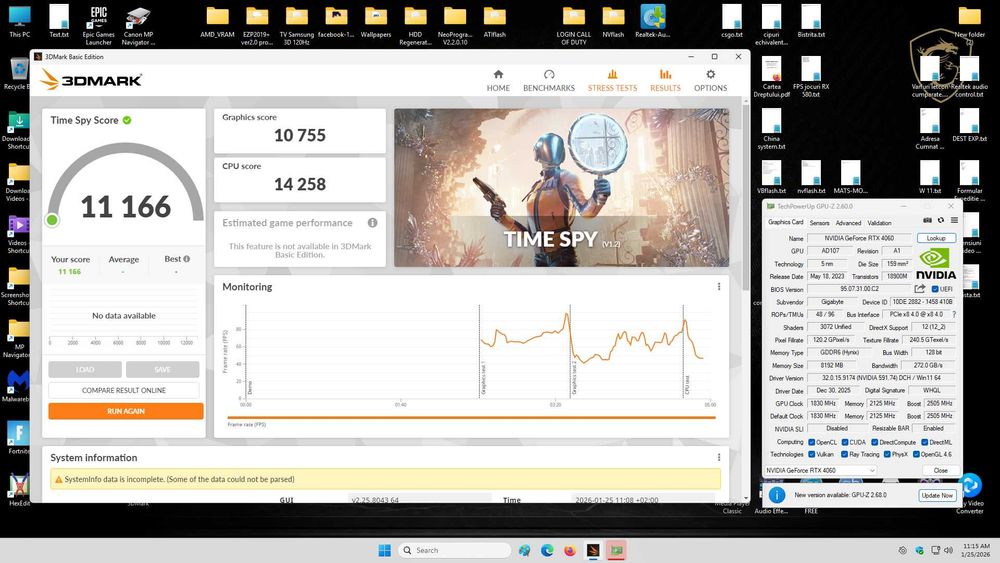
Task: Click the info icon next to Best
Action: pyautogui.click(x=186, y=259)
